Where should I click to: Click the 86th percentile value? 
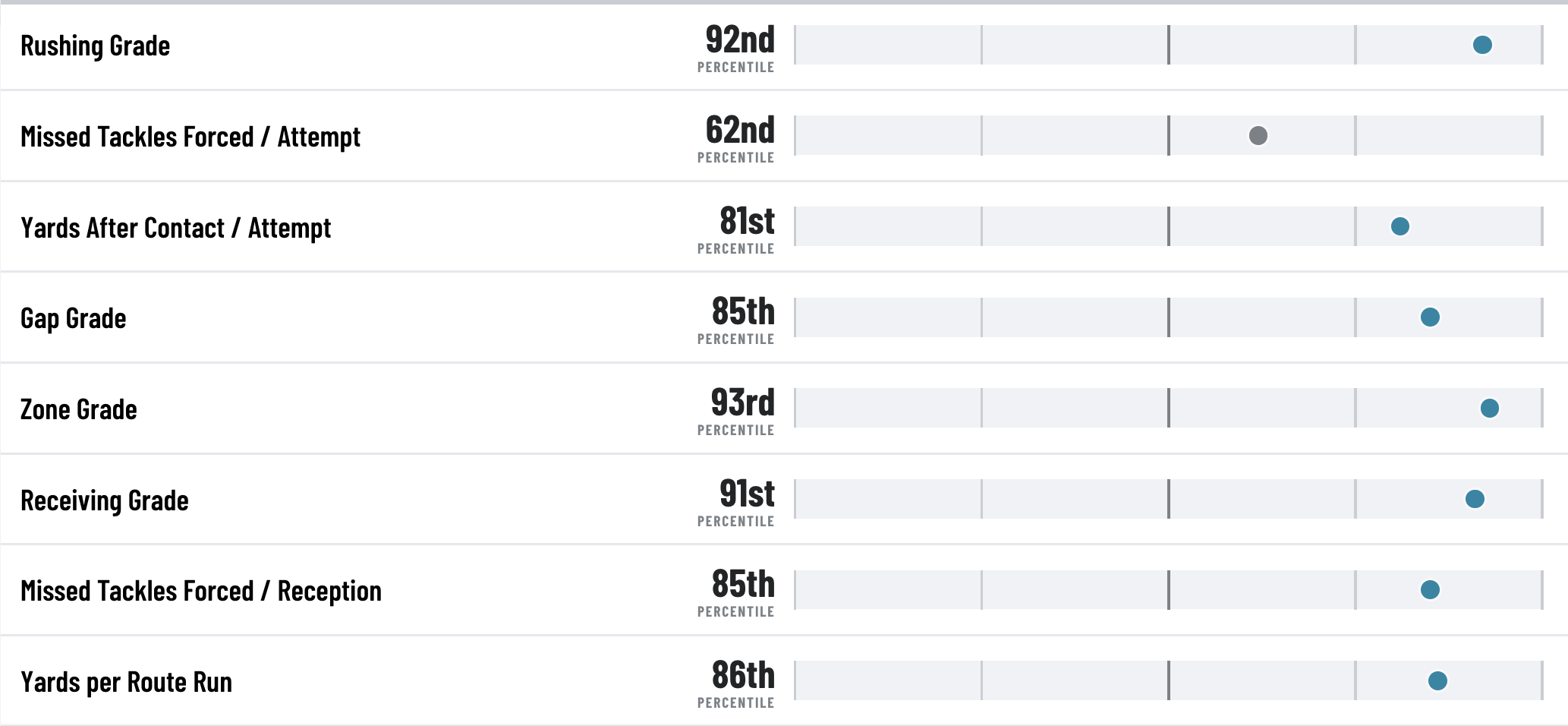[x=743, y=675]
